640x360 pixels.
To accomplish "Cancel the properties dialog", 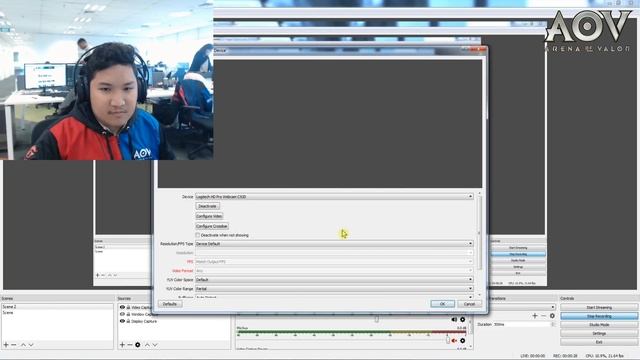I will [469, 304].
